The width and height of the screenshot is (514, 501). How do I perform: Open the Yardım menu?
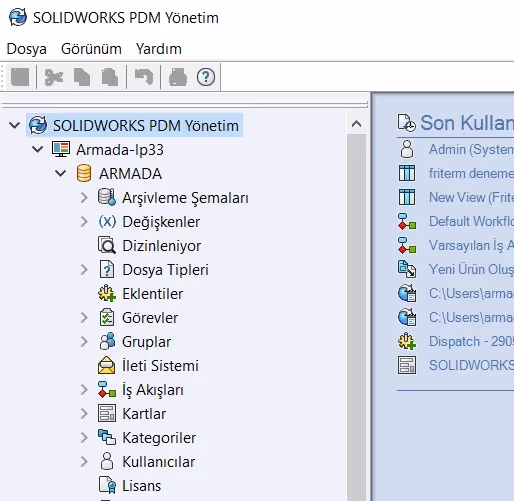[159, 49]
